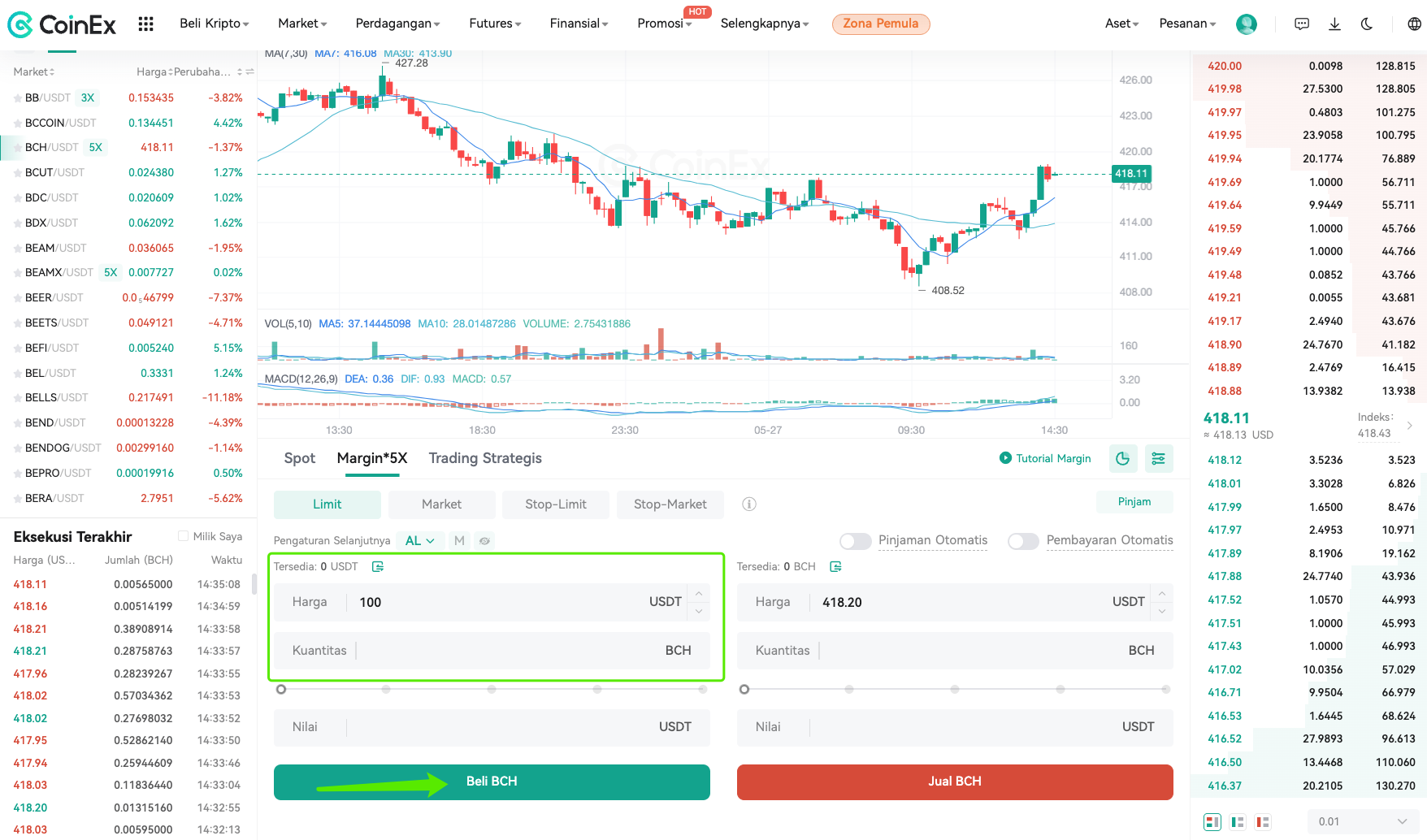Switch to the Spot tab

pos(300,458)
